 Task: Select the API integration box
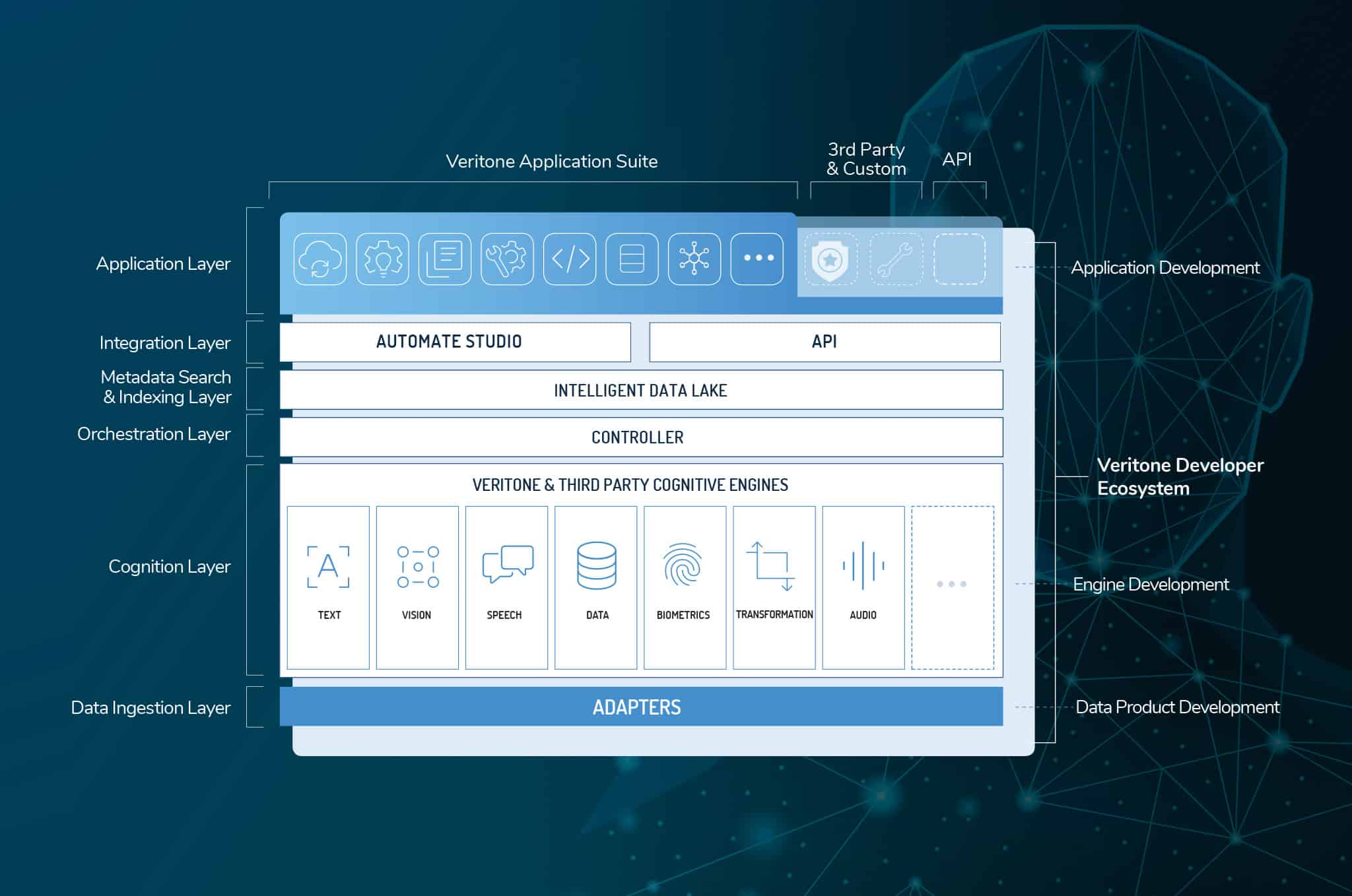point(825,342)
